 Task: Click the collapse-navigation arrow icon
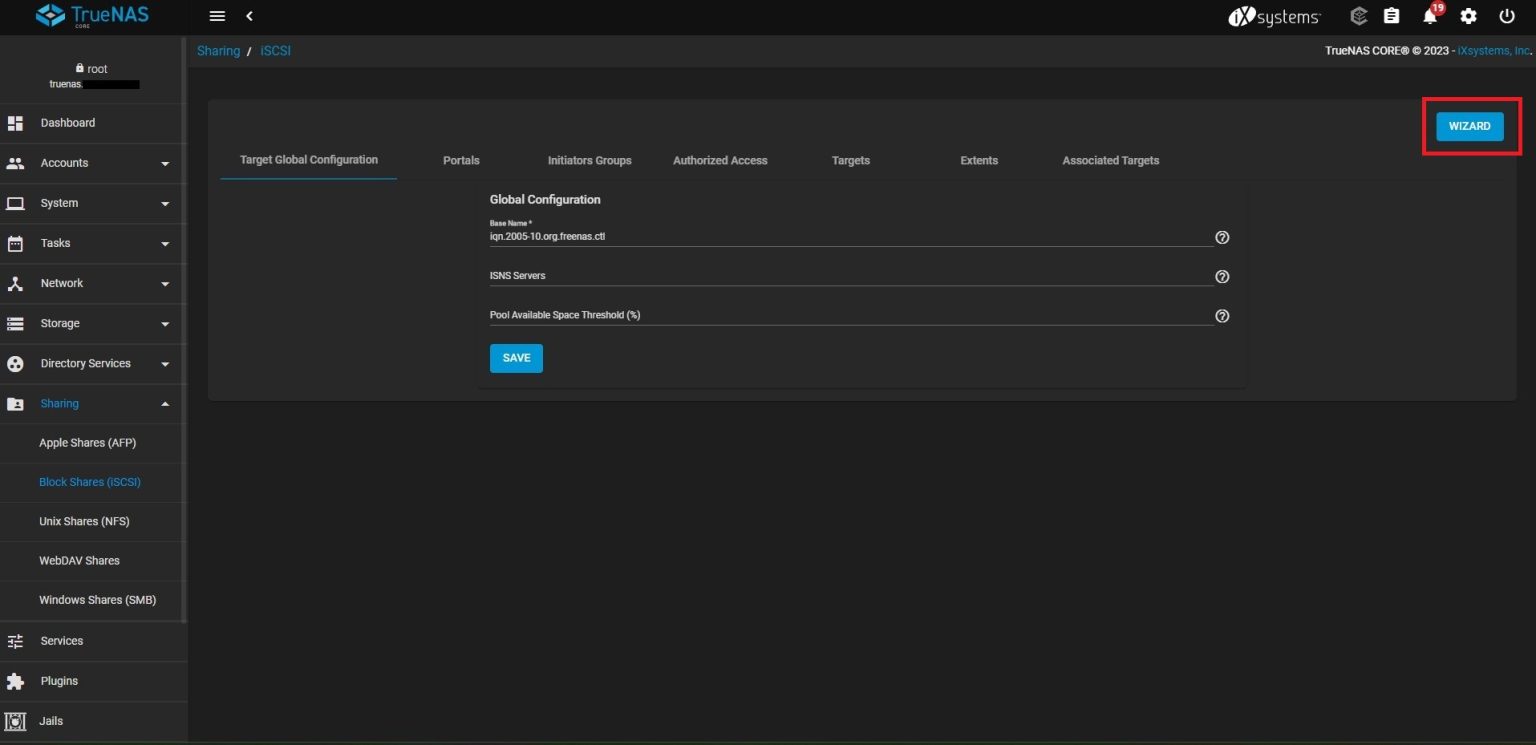coord(249,16)
